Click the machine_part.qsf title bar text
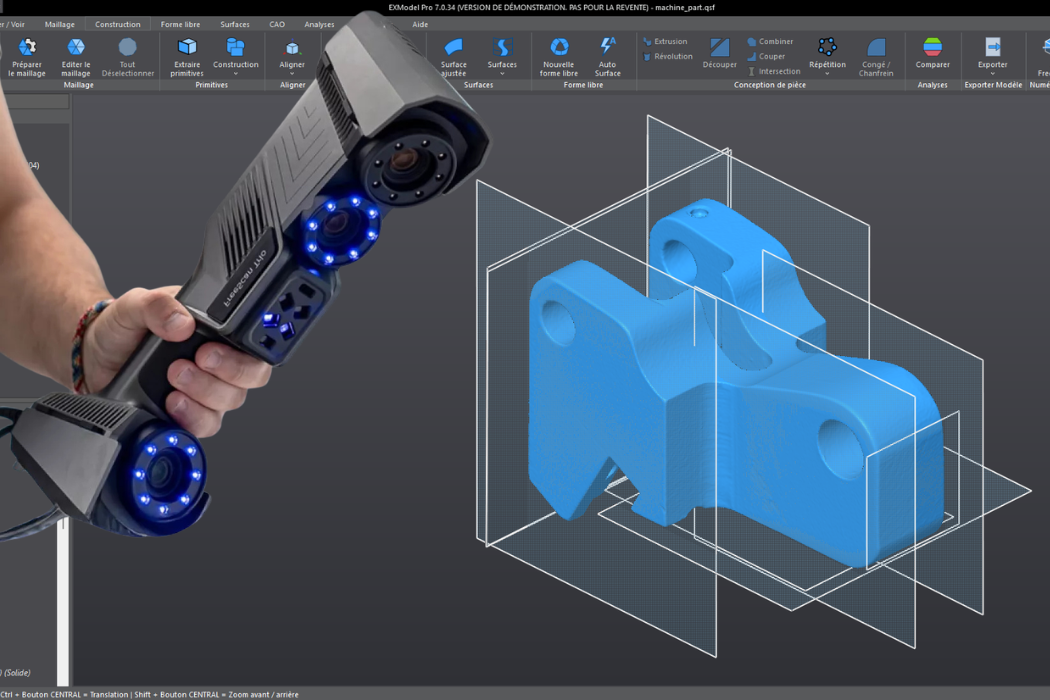This screenshot has height=700, width=1050. tap(684, 7)
